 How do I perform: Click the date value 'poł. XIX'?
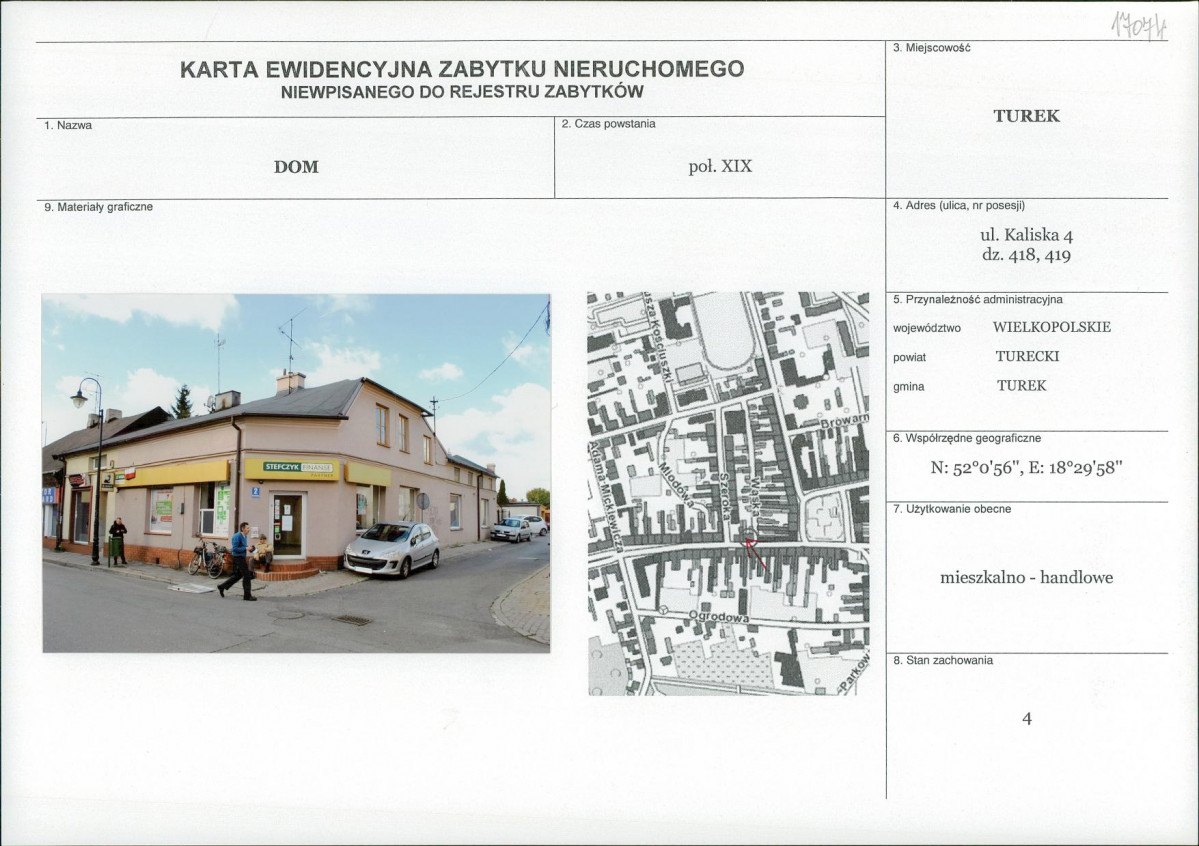click(720, 166)
